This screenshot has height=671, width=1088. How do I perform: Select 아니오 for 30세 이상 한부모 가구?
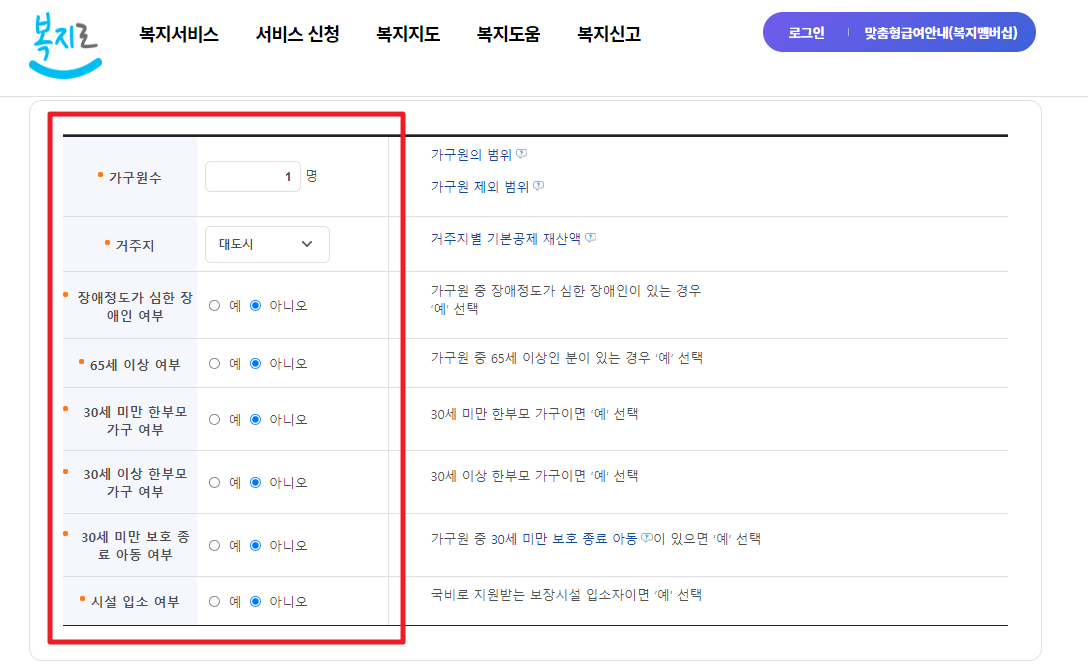click(255, 482)
